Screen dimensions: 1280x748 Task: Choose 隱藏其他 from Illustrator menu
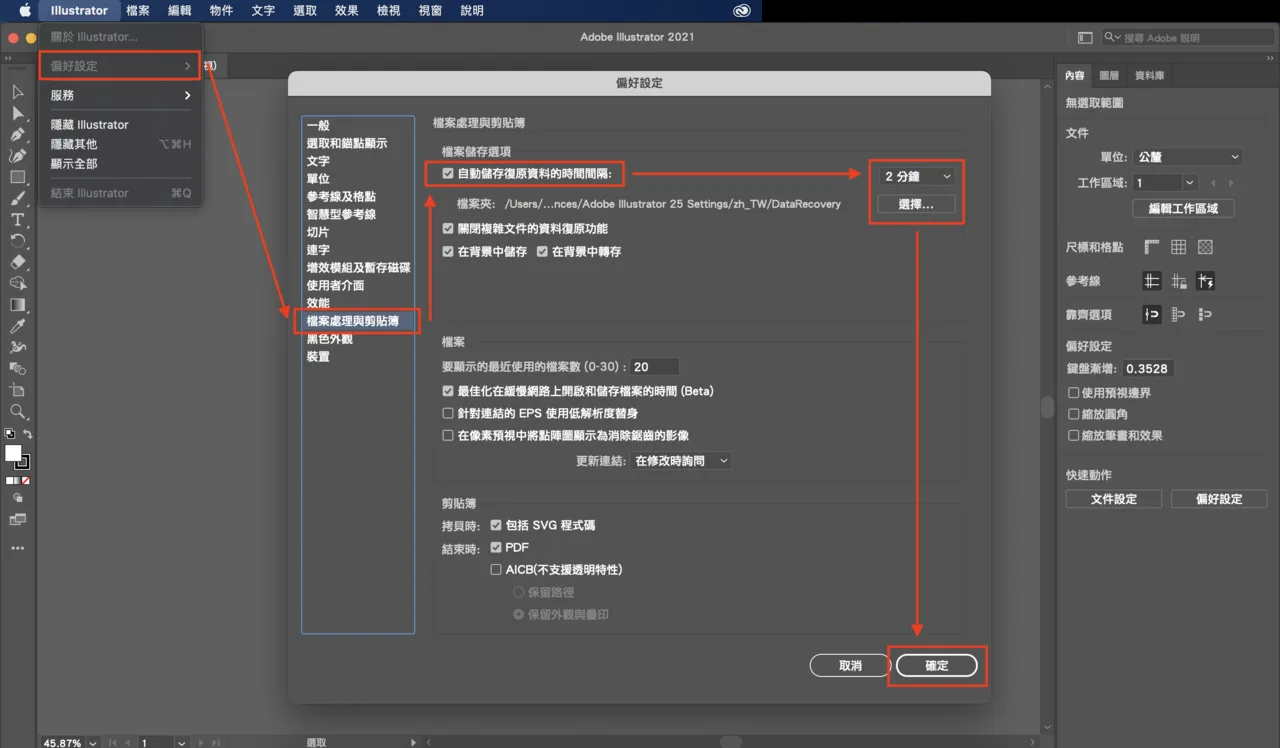(x=120, y=144)
